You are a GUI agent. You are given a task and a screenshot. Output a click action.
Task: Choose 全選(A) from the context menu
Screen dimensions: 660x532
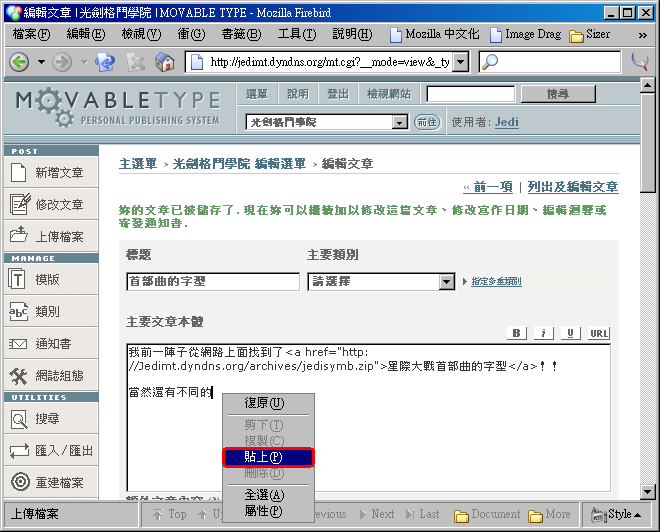(x=269, y=495)
